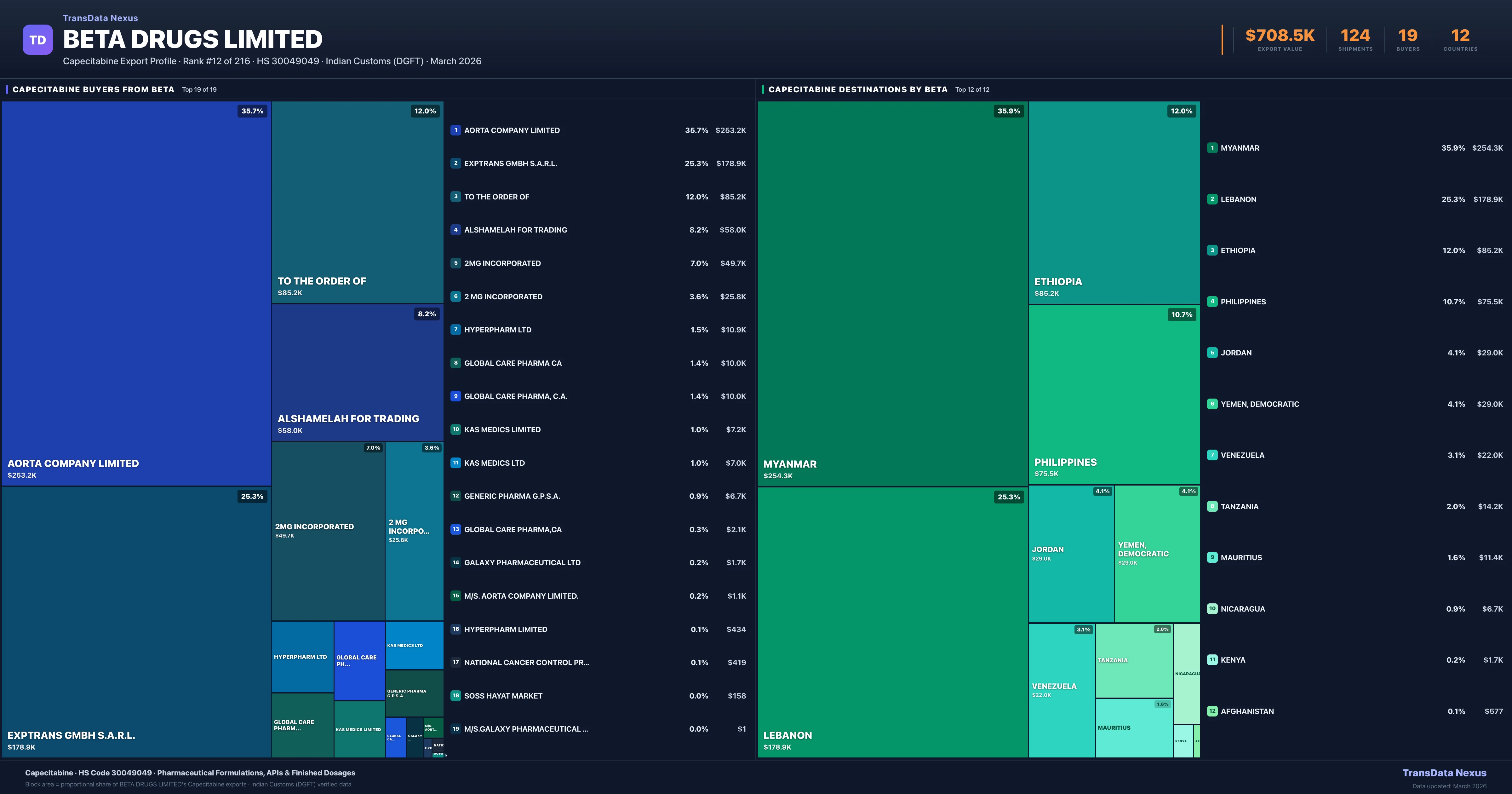Screen dimensions: 1512x794
Task: Click the Capecitabine Buyers From Beta header
Action: pos(93,90)
